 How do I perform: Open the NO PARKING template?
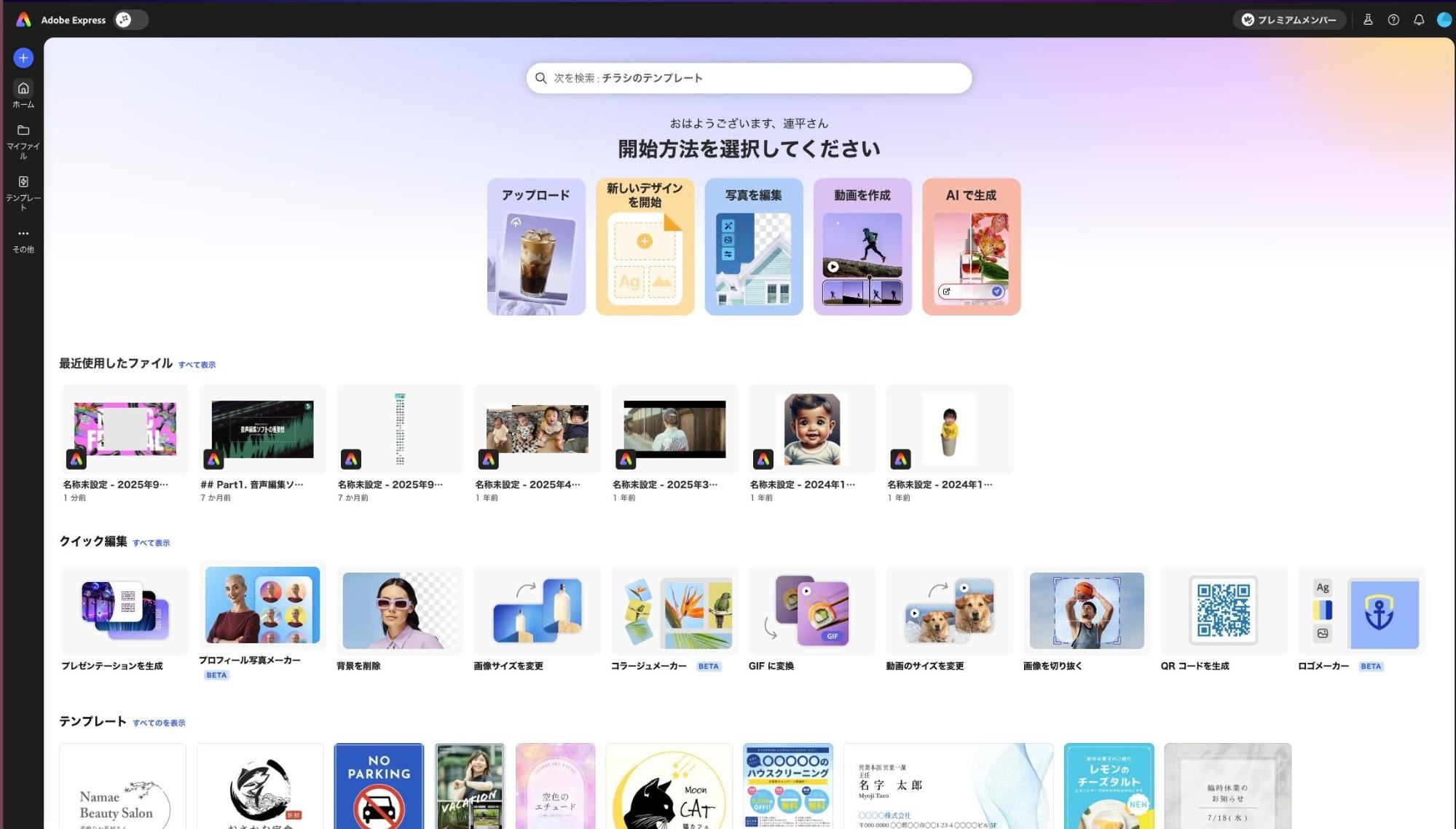click(x=379, y=786)
